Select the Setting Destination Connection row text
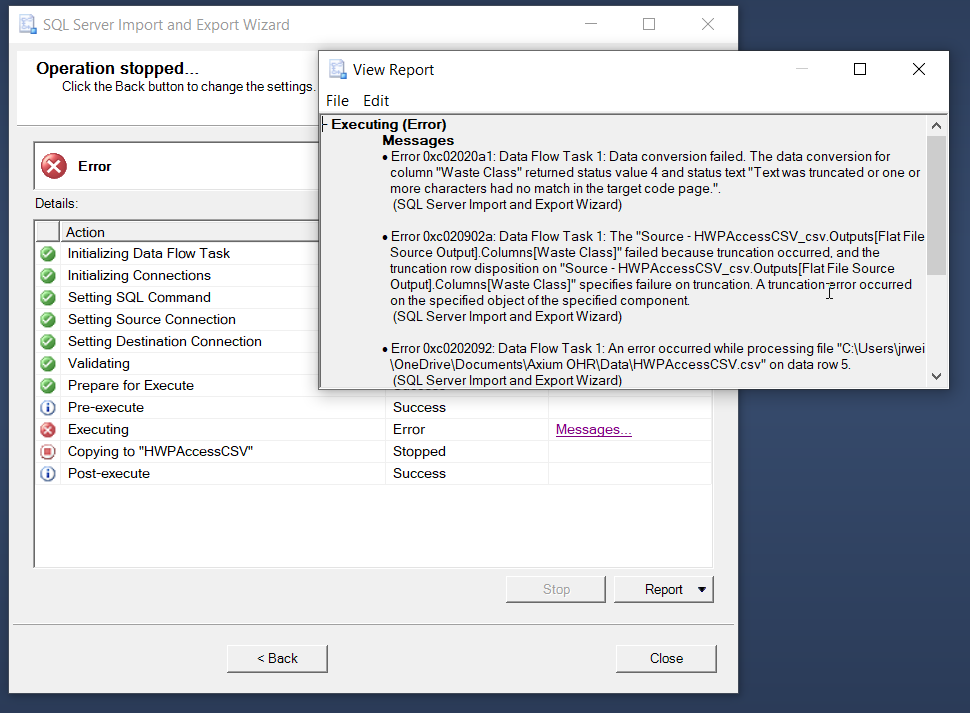 (165, 341)
